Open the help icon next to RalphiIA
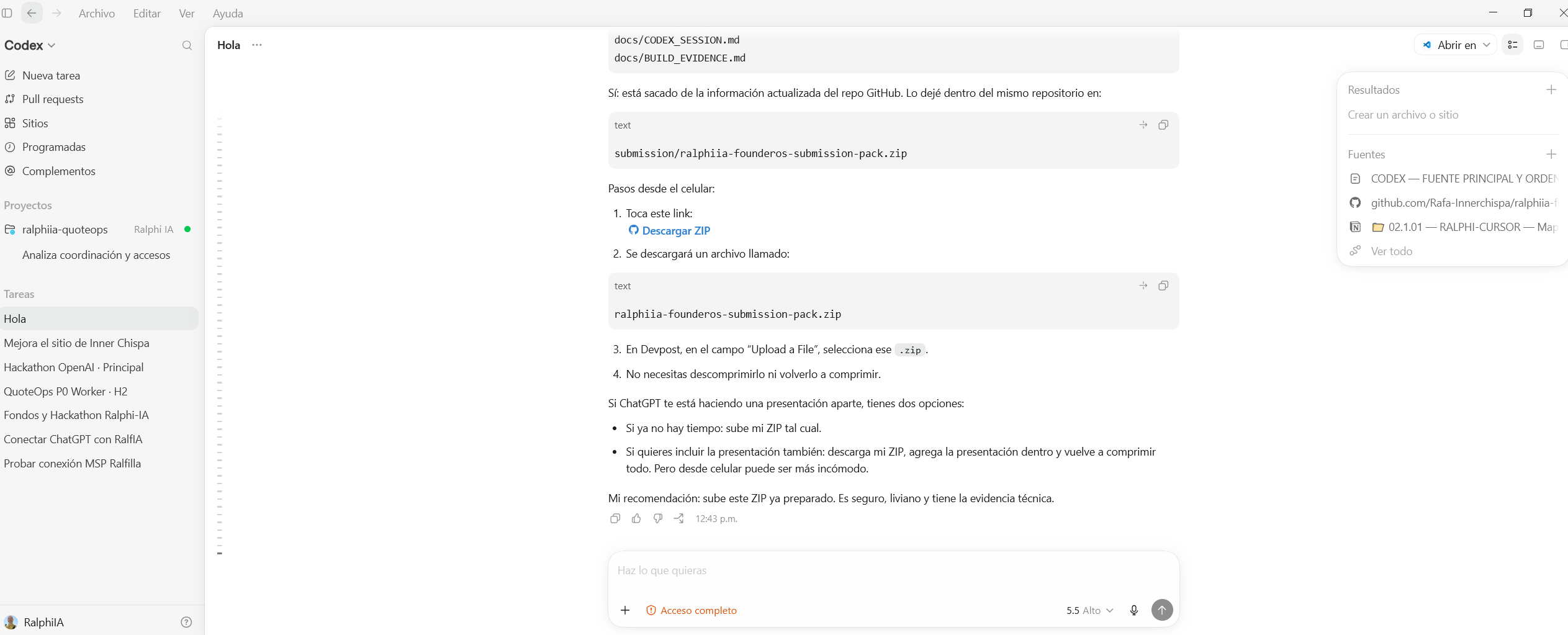The image size is (1568, 635). click(186, 622)
